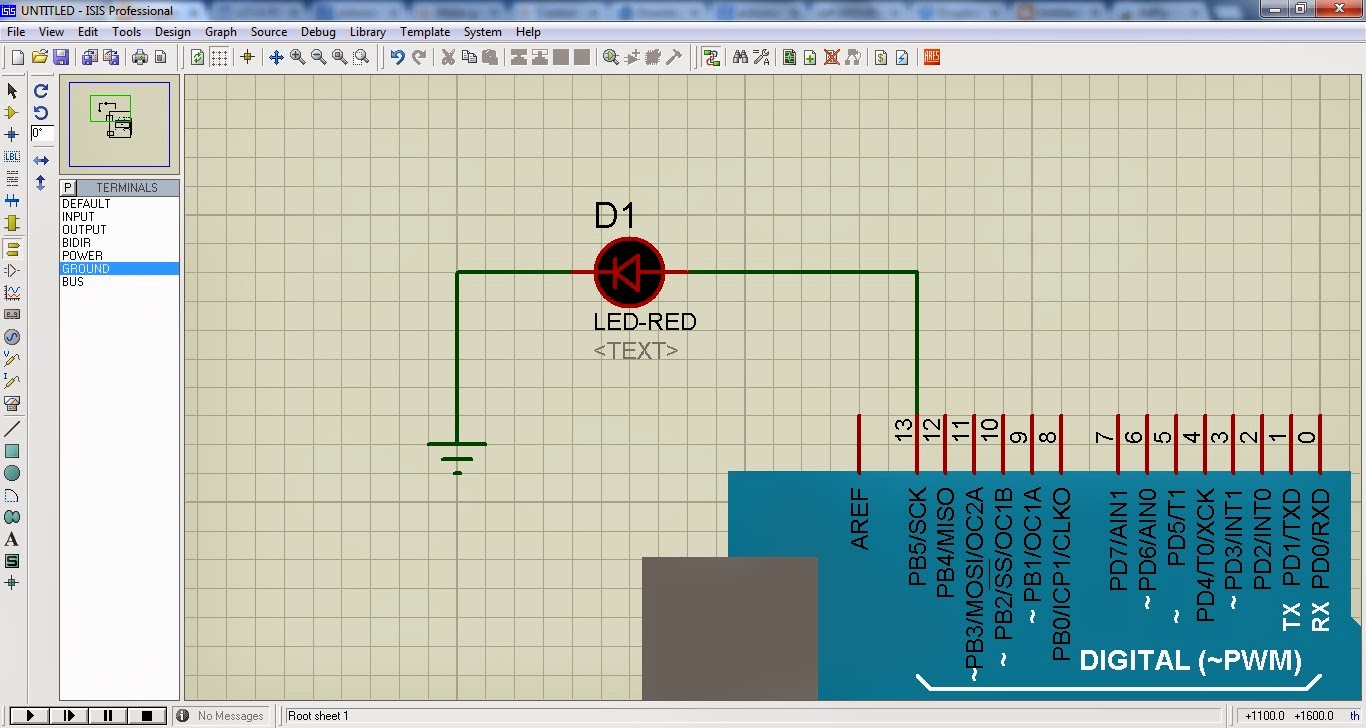1366x728 pixels.
Task: Open the Debug menu
Action: pyautogui.click(x=318, y=31)
